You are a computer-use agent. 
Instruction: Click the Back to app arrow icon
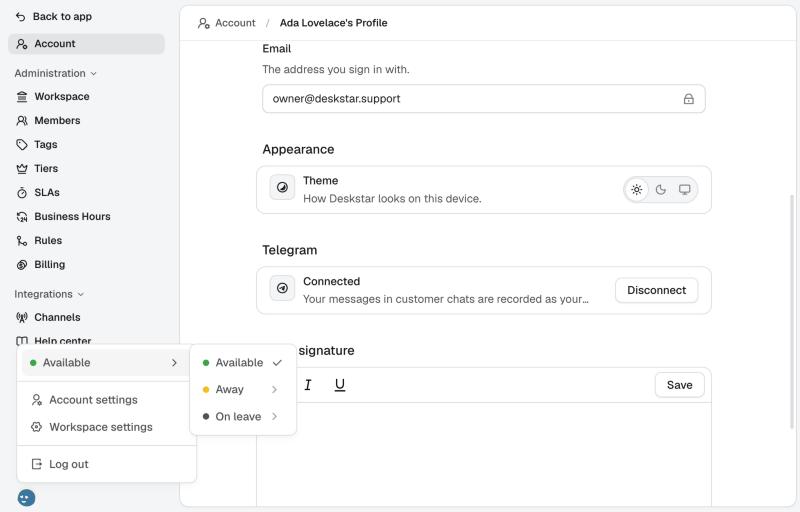[x=20, y=17]
